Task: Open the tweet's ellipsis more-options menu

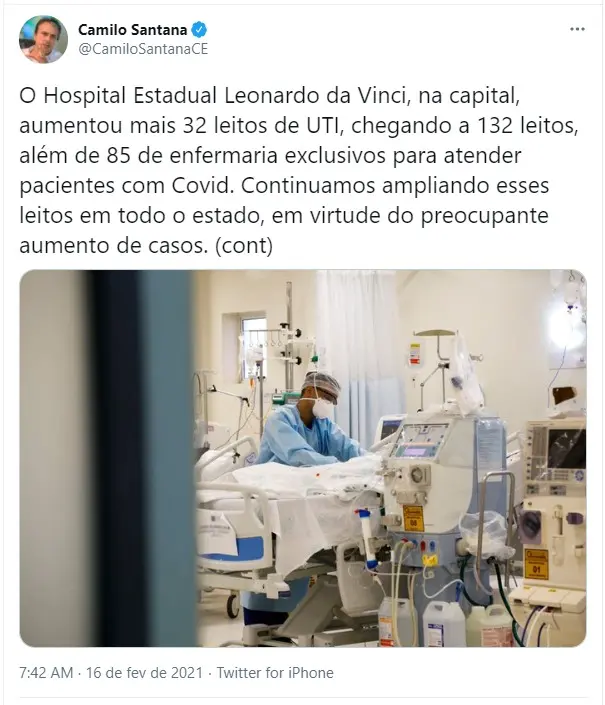Action: pos(577,29)
